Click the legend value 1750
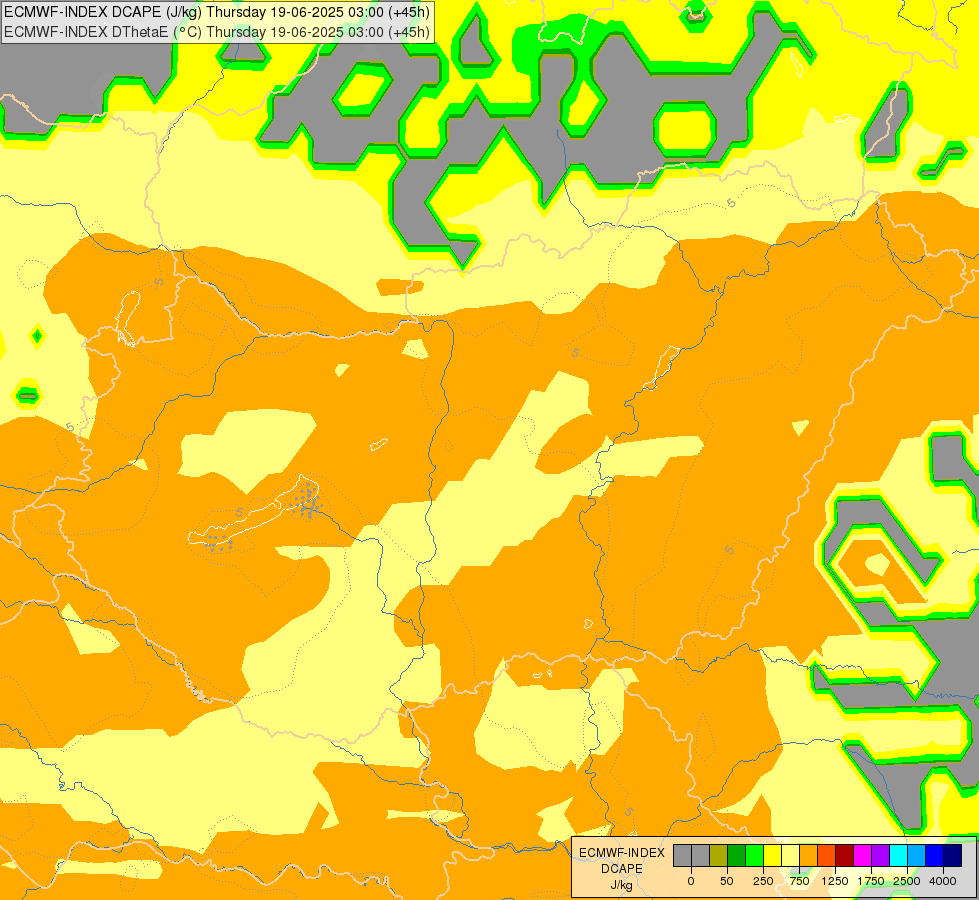979x900 pixels. 871,881
